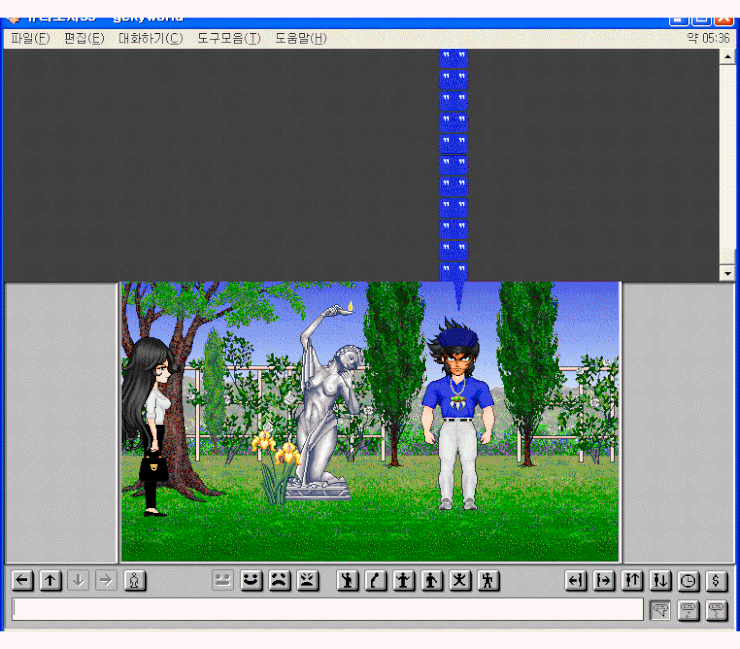Select the sad frowning face emotion
Screen dimensions: 740x649
click(x=279, y=580)
